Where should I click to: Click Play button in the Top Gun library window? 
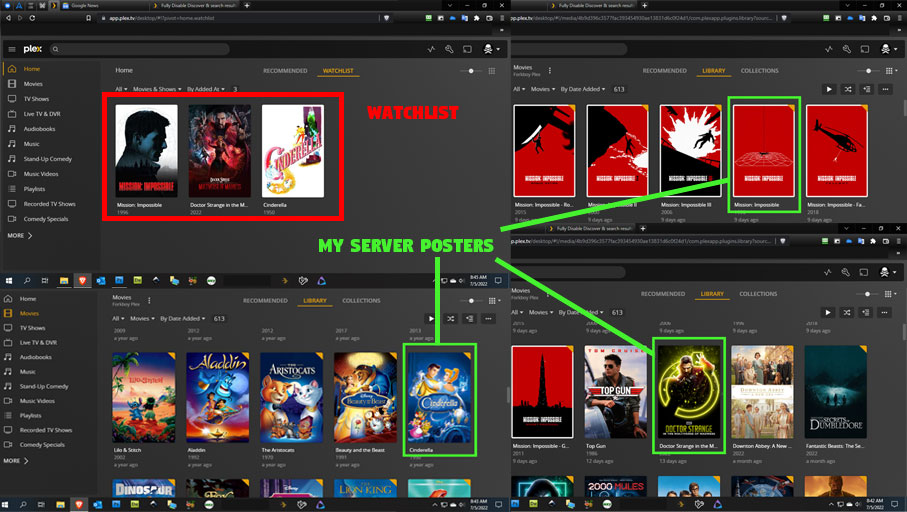coord(828,312)
